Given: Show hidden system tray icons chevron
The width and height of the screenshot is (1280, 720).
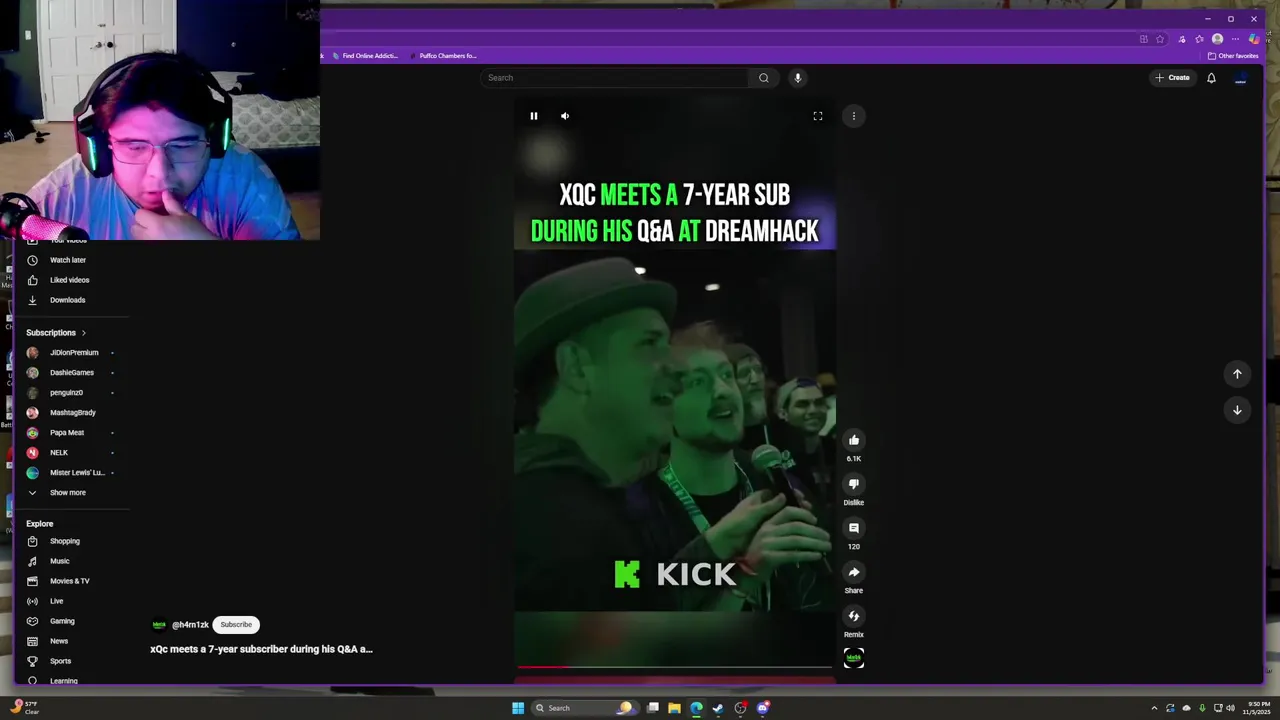Looking at the screenshot, I should [x=1154, y=708].
